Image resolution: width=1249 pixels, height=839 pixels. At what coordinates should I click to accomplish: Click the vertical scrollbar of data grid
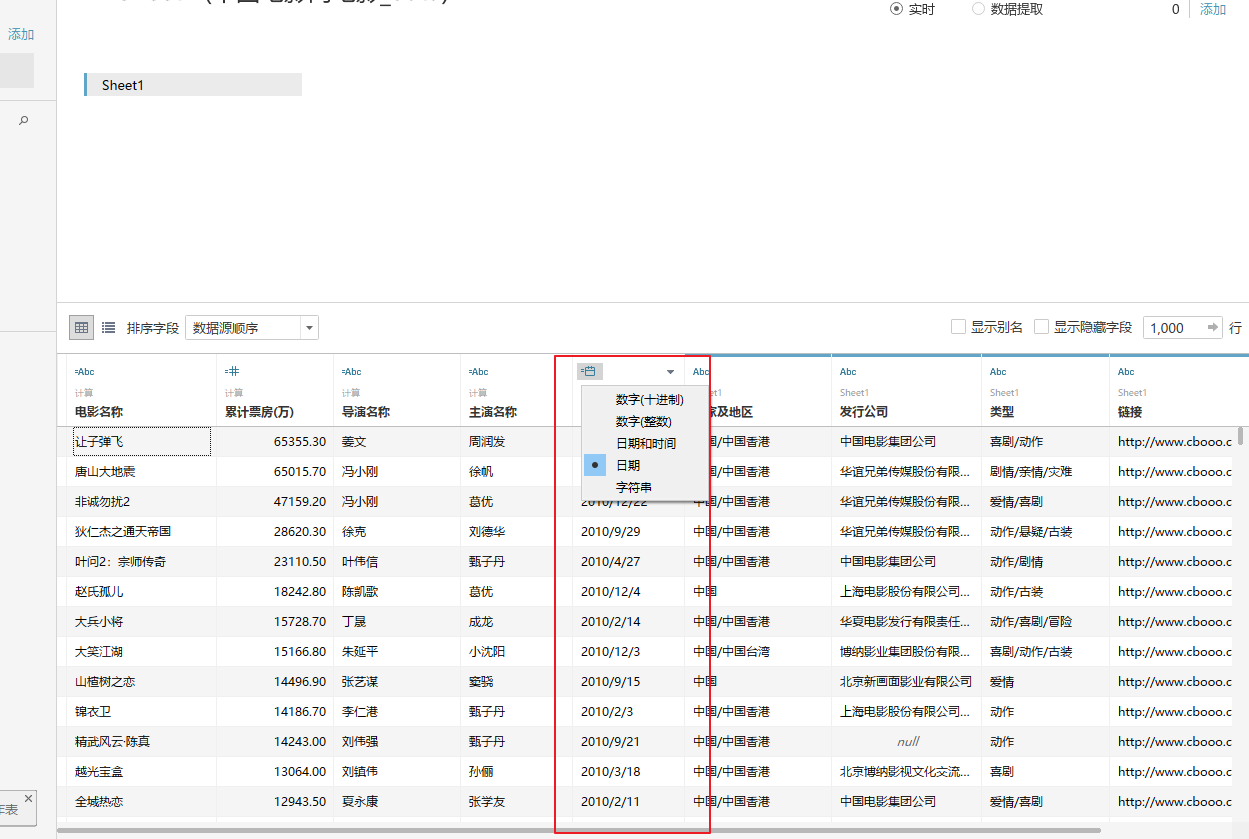pyautogui.click(x=1241, y=436)
